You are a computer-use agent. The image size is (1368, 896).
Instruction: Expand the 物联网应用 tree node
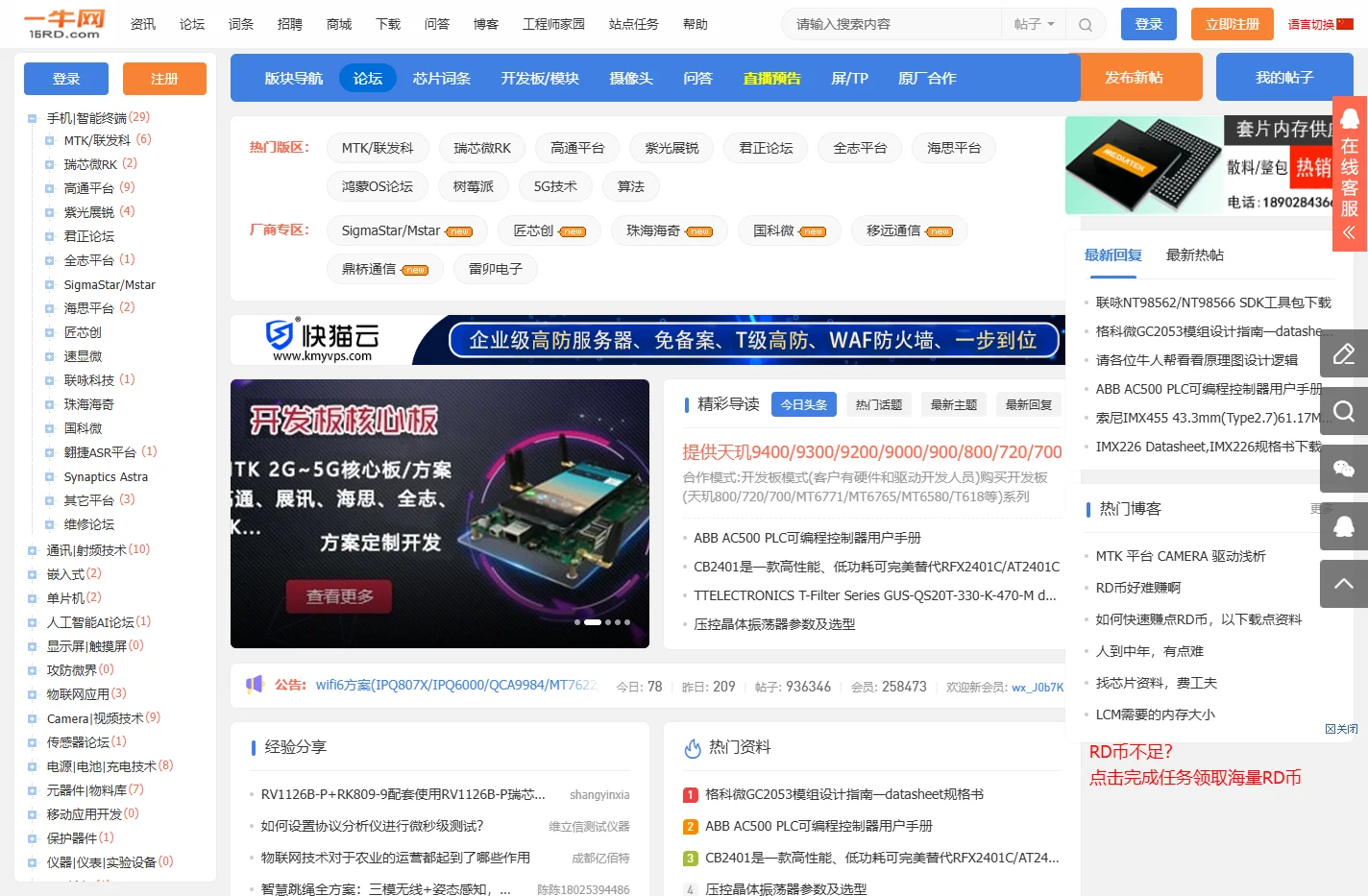coord(32,695)
